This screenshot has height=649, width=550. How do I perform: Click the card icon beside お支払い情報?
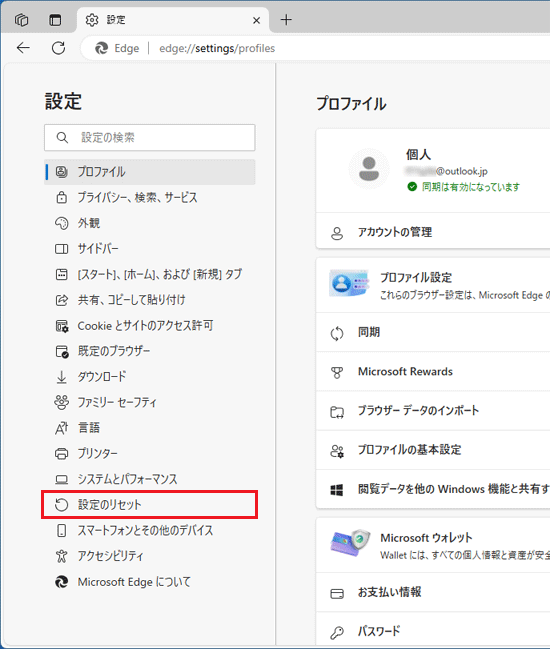337,594
